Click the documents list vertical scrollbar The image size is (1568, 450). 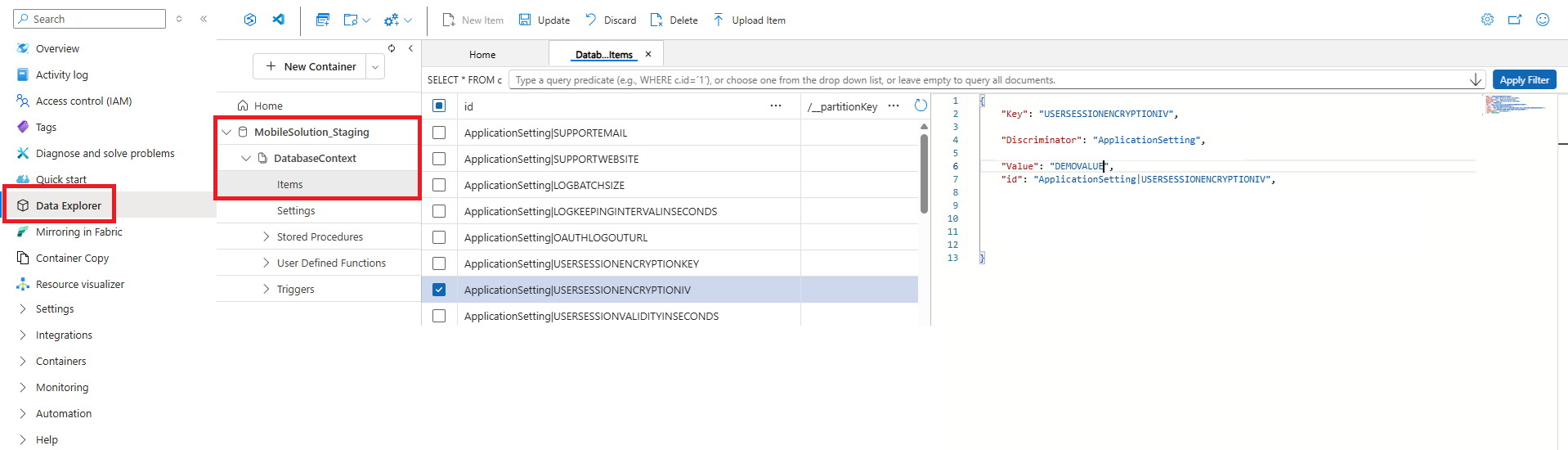click(924, 173)
